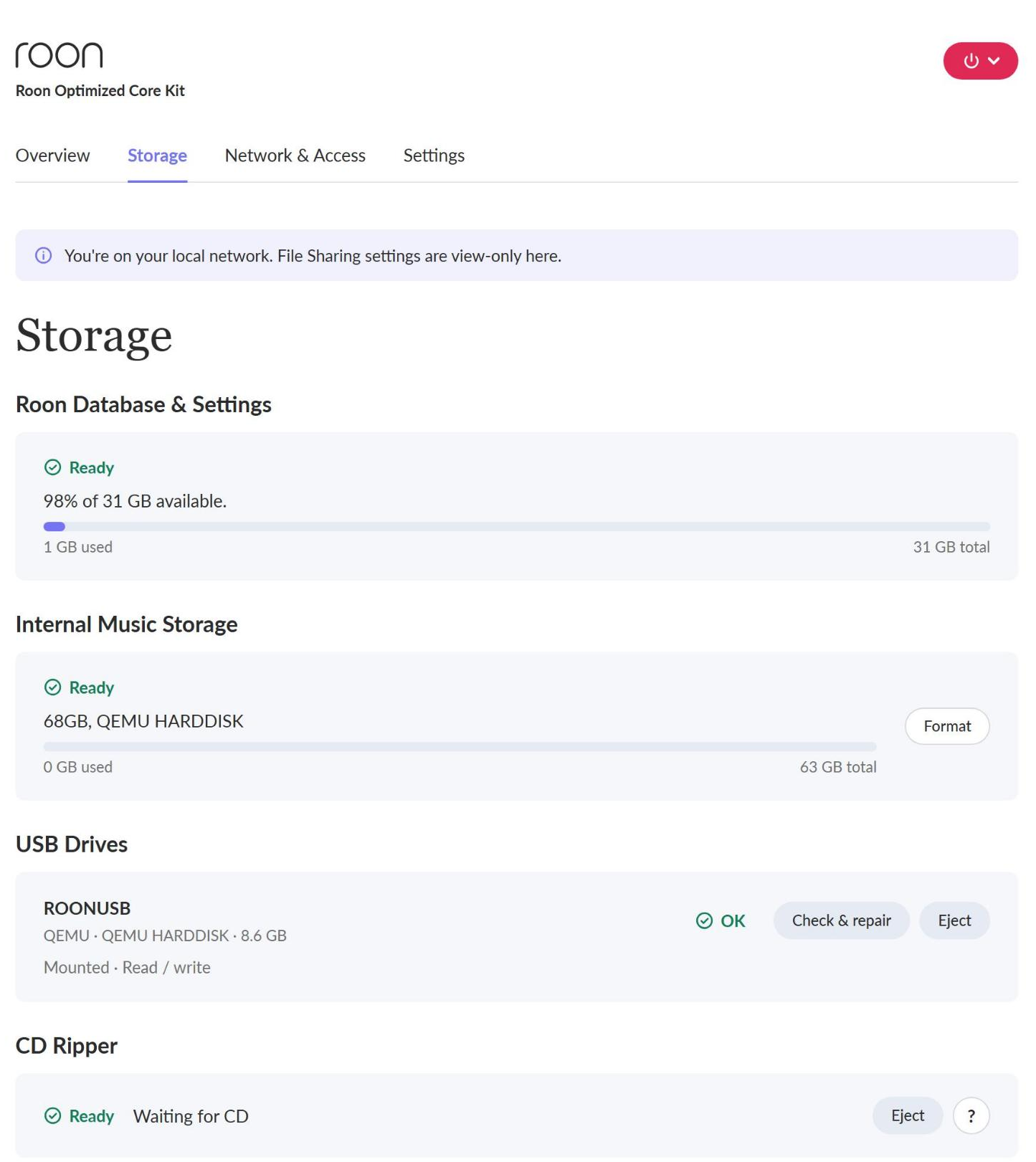The image size is (1036, 1162).
Task: Click the 'Mounted · Read / write' status
Action: point(127,968)
